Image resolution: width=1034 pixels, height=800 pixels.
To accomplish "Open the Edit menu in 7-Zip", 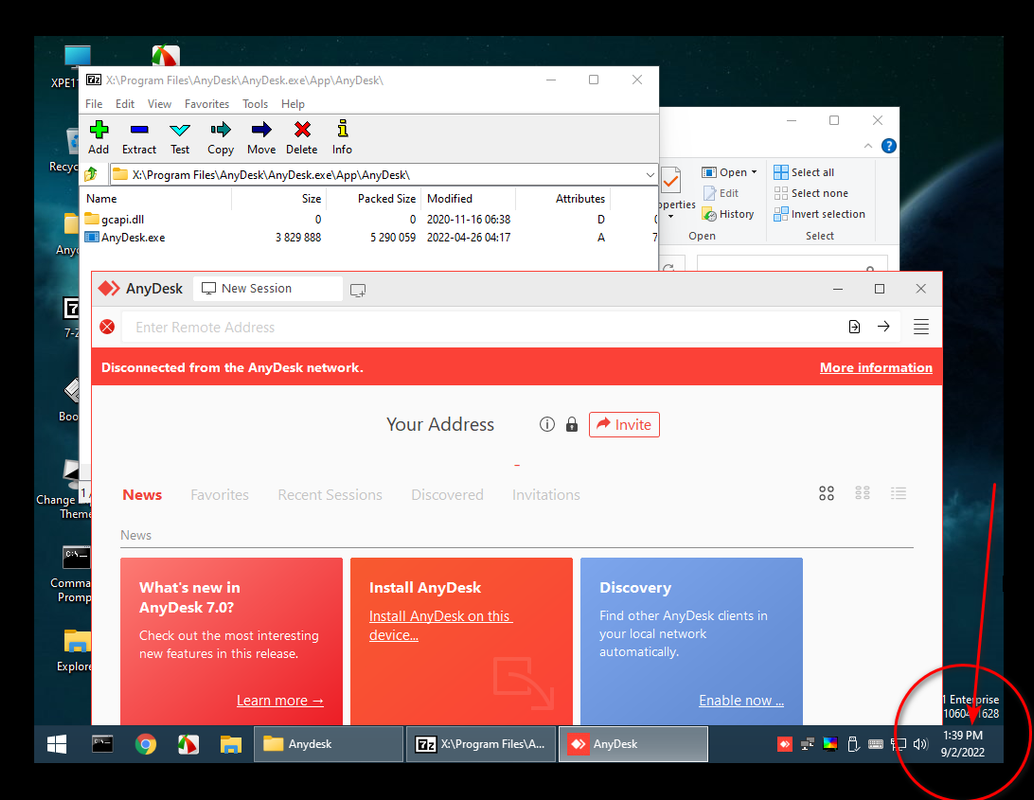I will click(125, 104).
